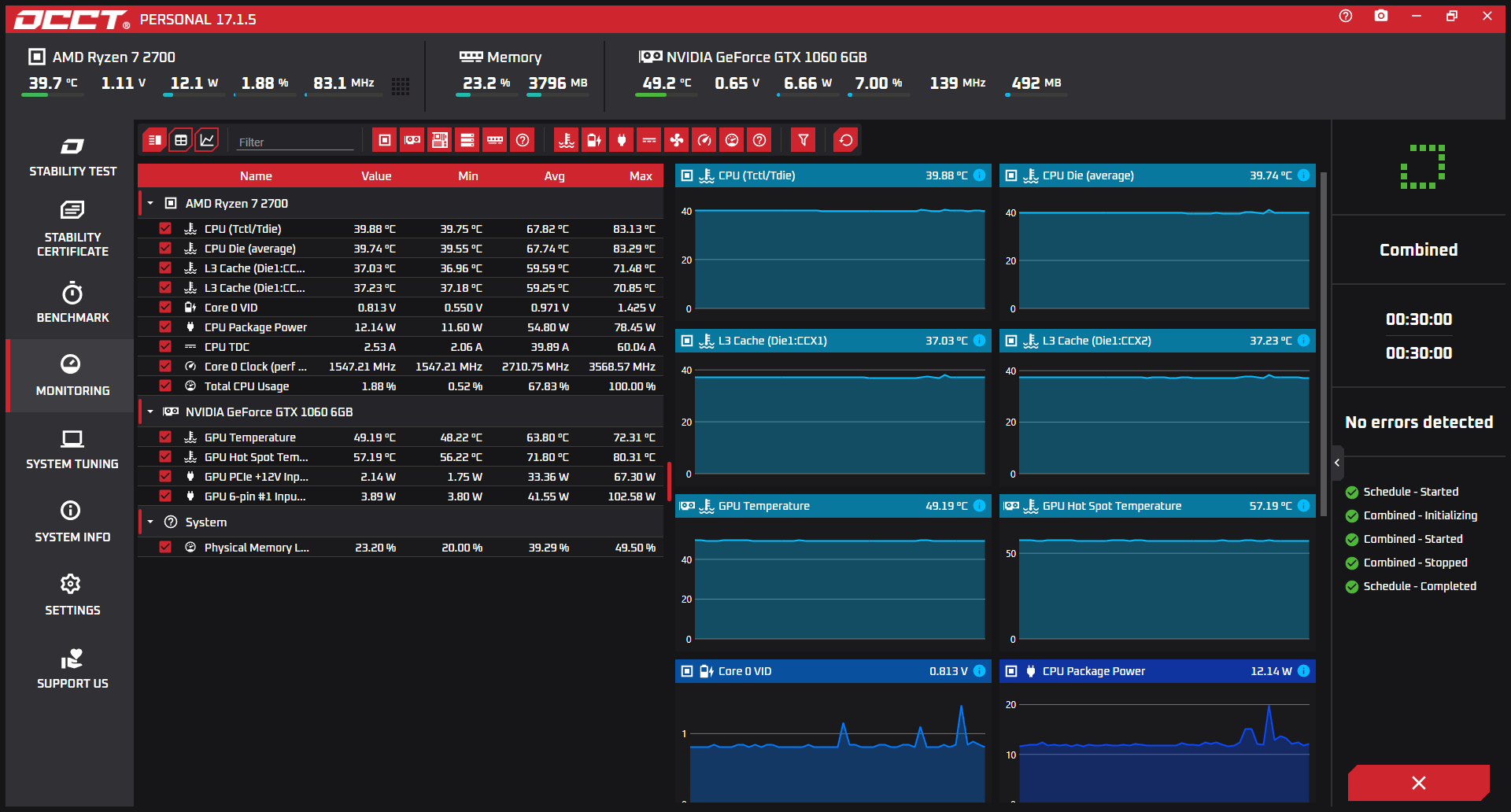Switch to the graph-only monitoring view
Viewport: 1511px width, 812px height.
pyautogui.click(x=207, y=140)
